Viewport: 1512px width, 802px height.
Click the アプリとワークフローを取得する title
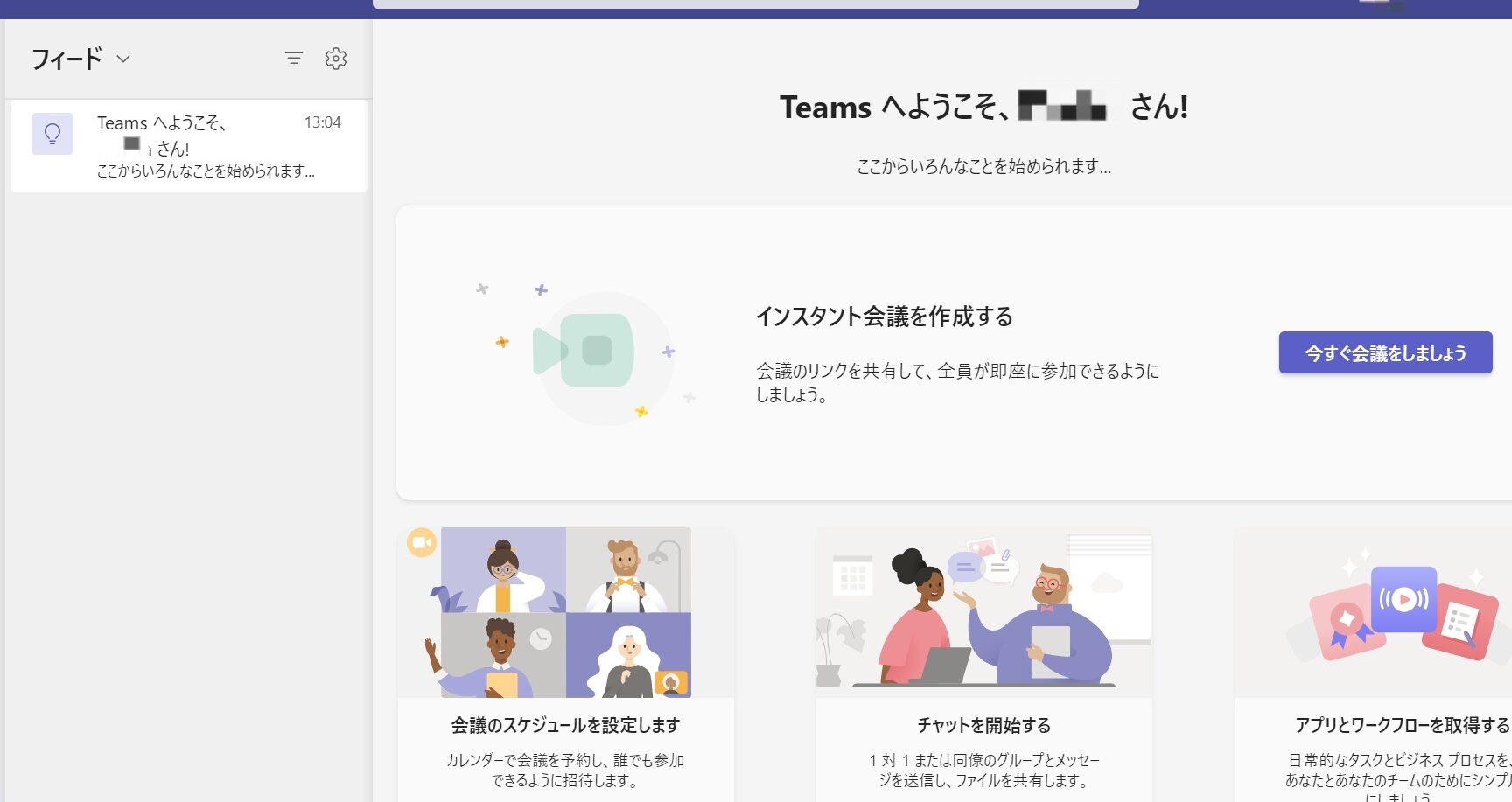(x=1403, y=725)
